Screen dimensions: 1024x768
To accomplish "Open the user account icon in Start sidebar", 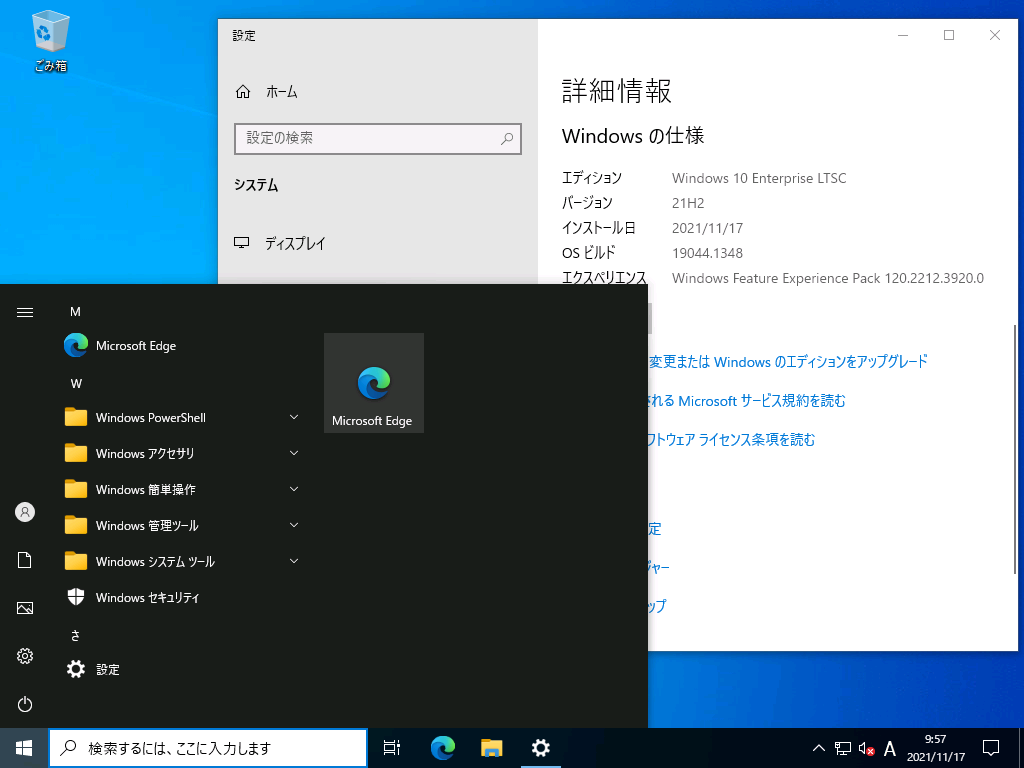I will [x=25, y=512].
